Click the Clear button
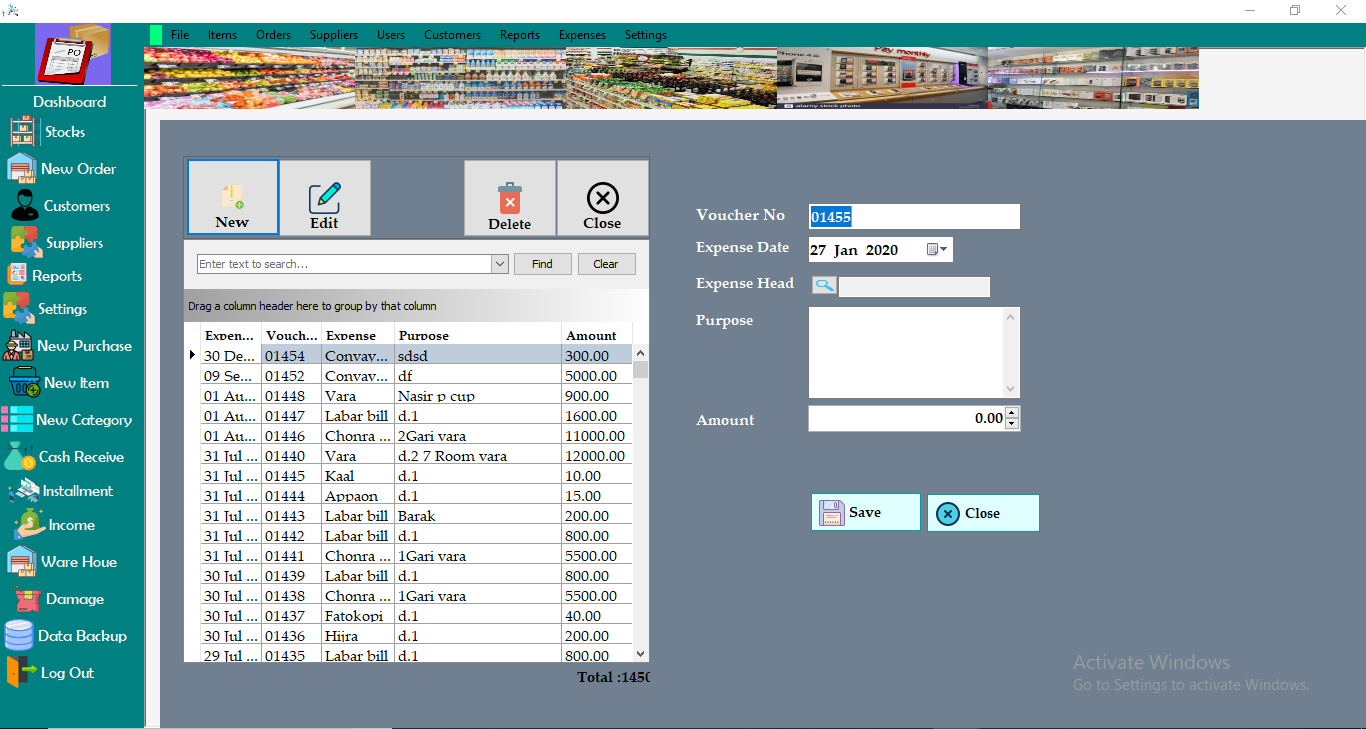 pyautogui.click(x=606, y=263)
